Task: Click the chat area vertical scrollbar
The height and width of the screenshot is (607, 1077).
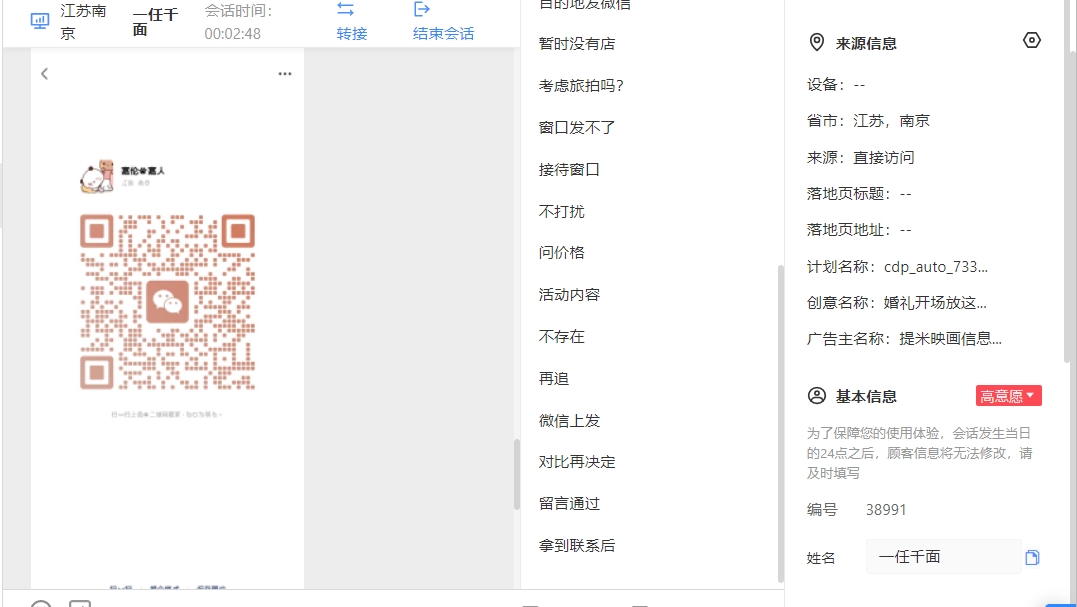Action: pos(517,474)
